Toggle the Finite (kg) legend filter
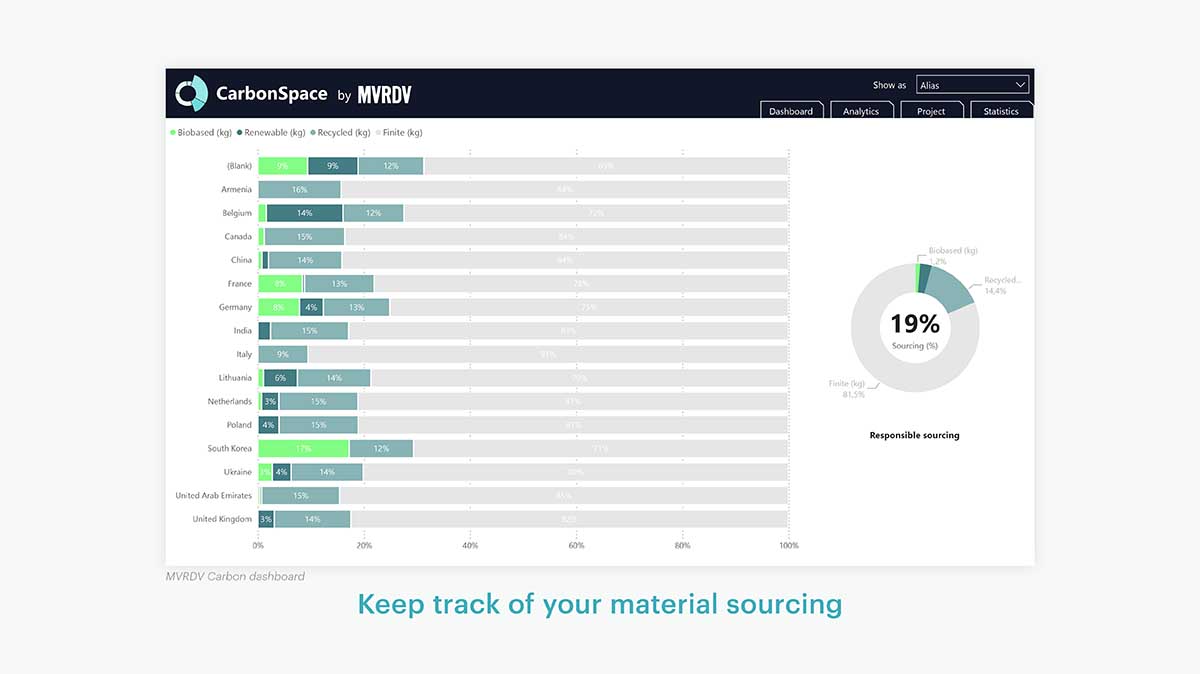1200x674 pixels. (x=400, y=132)
